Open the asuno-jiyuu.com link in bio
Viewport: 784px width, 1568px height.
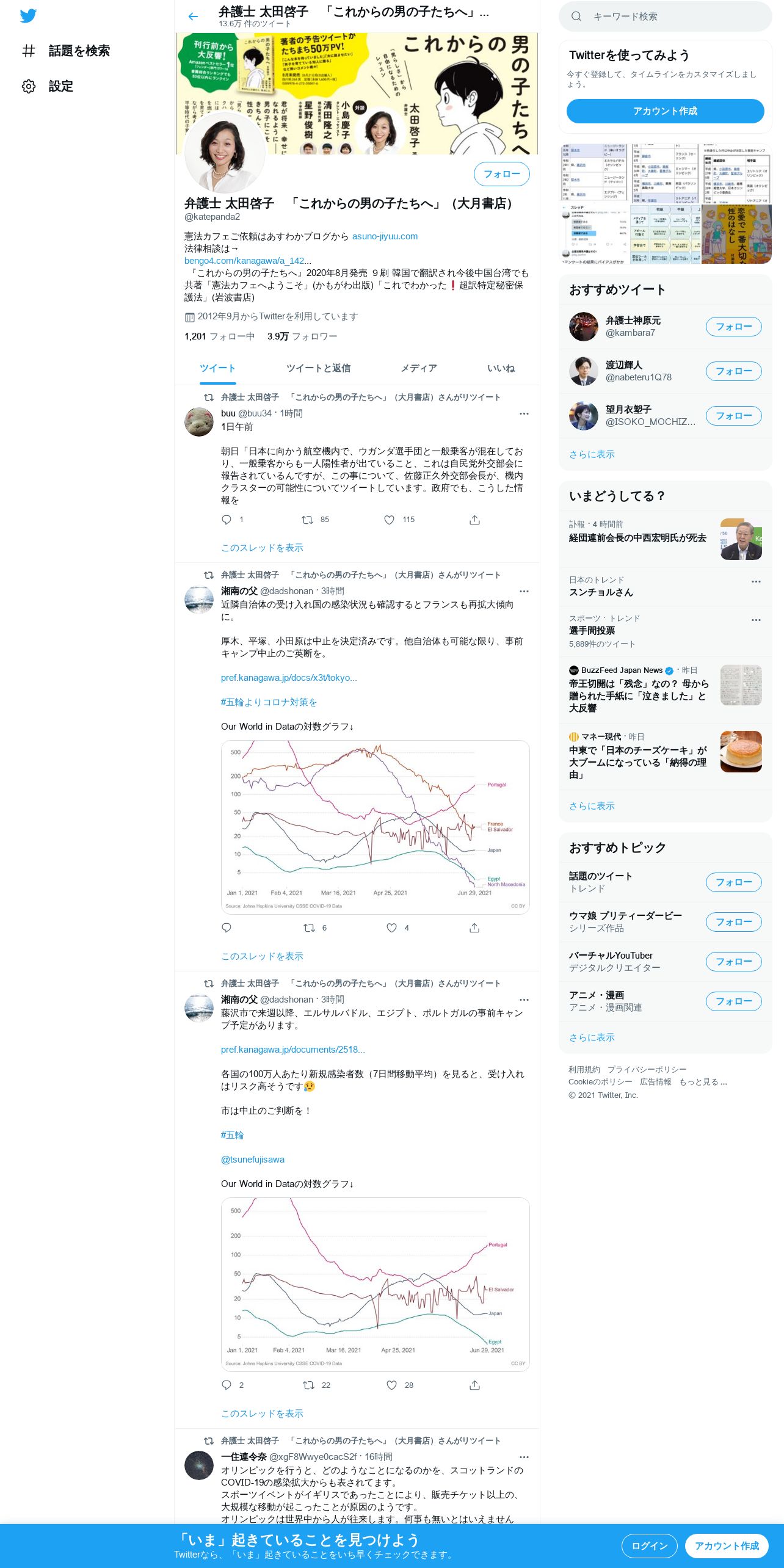385,236
